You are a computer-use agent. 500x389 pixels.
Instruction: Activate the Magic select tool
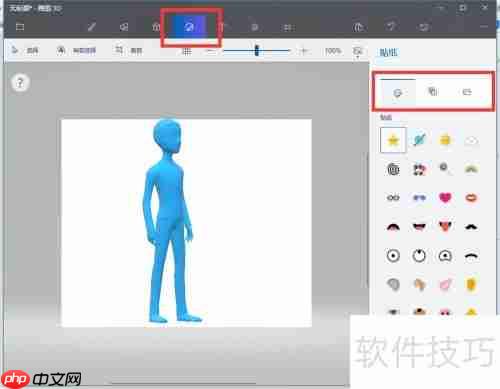point(76,51)
